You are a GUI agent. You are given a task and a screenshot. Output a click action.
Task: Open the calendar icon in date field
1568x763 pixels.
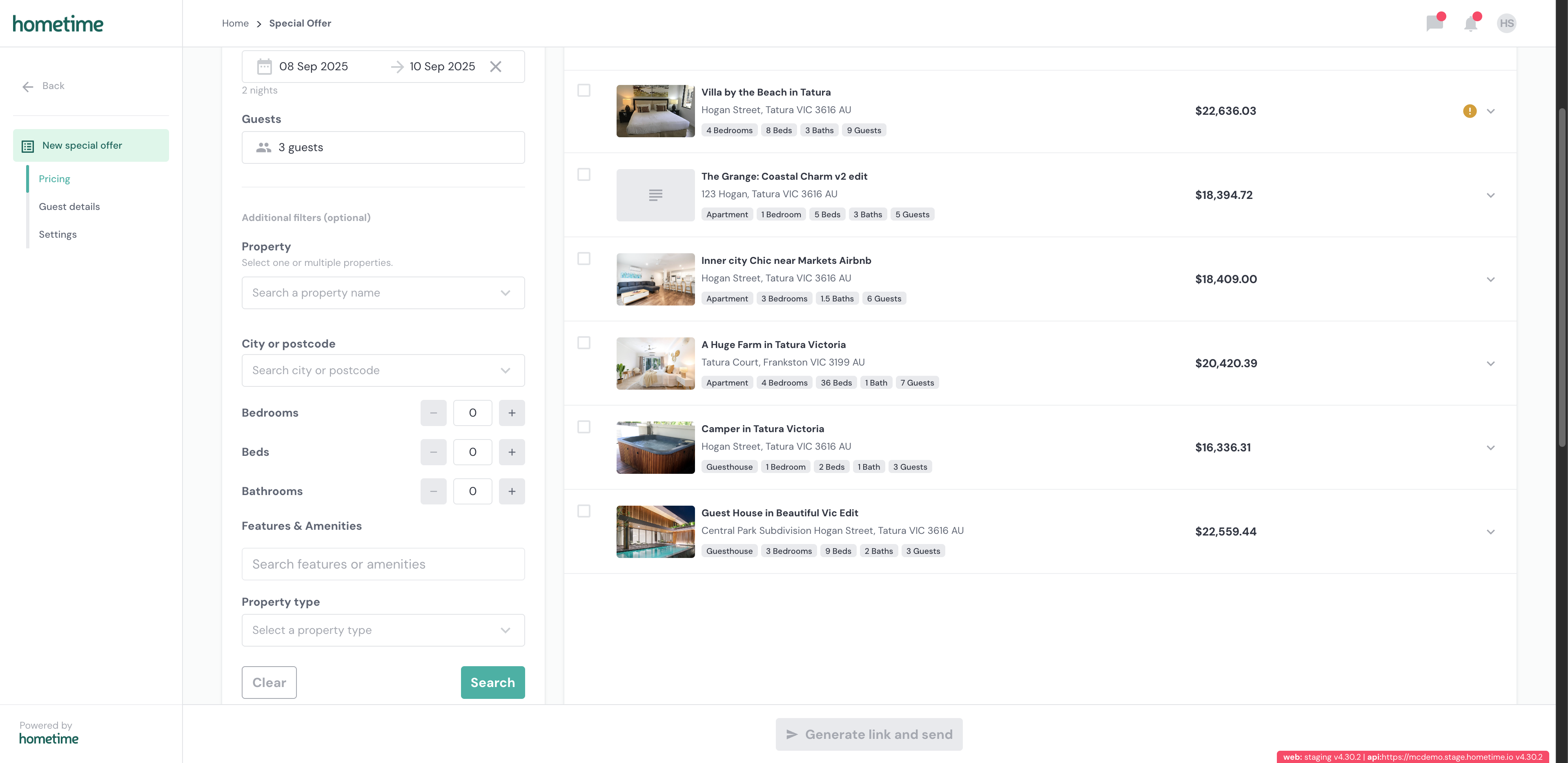(x=264, y=66)
